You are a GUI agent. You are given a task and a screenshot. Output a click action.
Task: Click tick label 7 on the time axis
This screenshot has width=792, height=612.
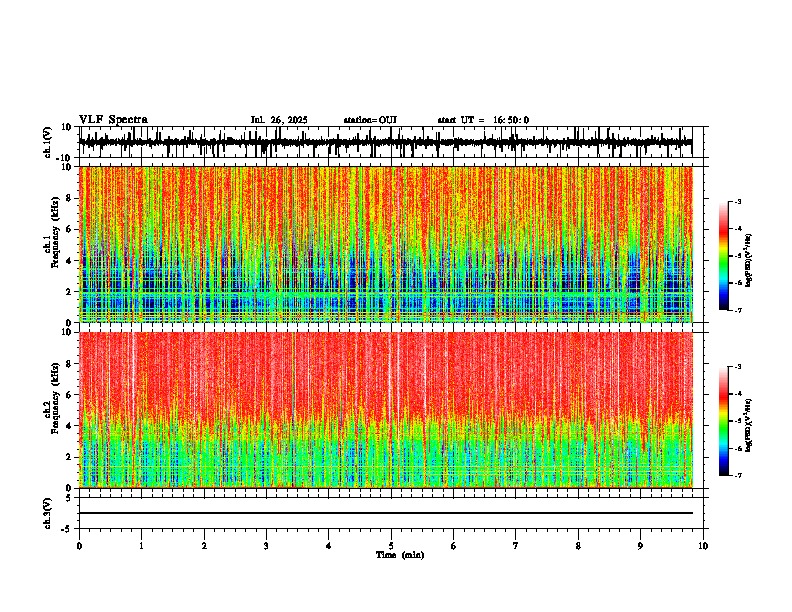point(516,546)
